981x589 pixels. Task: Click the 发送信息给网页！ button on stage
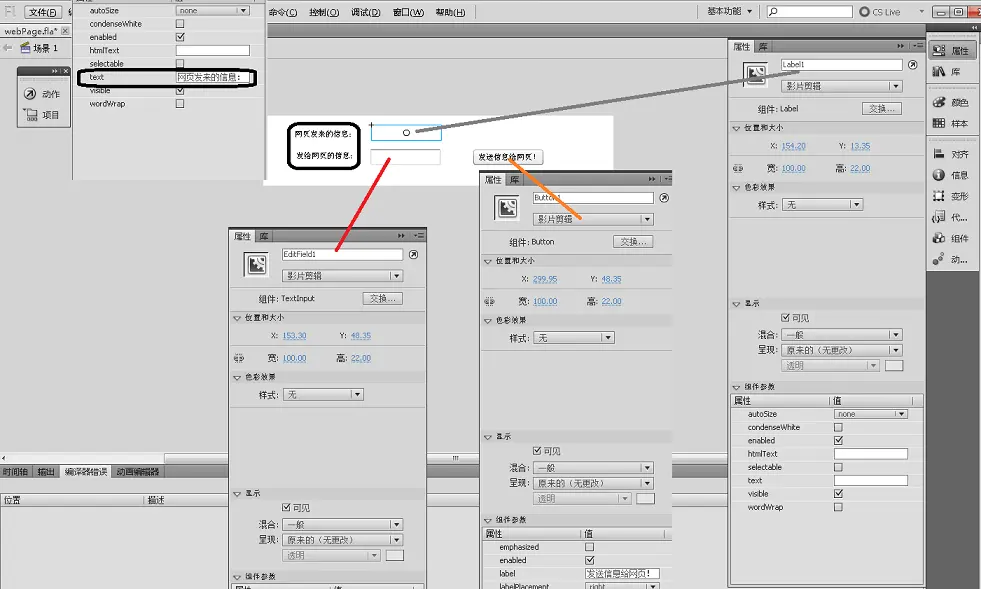[x=507, y=156]
